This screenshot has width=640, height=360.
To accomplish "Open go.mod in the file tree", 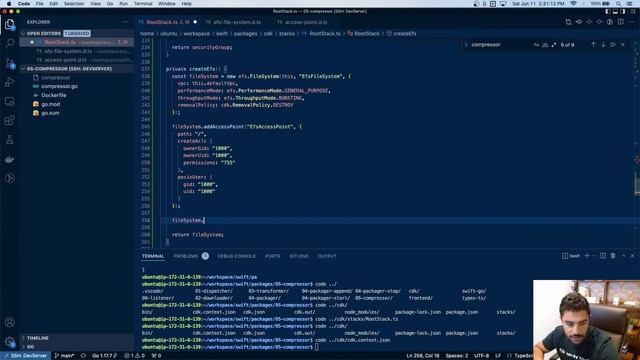I will [x=50, y=104].
